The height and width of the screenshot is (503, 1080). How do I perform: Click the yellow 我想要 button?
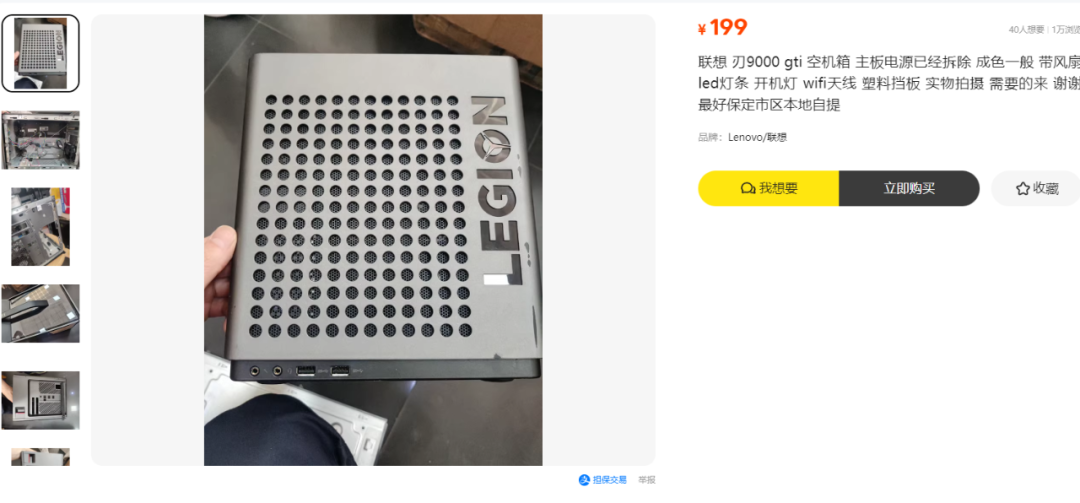(x=769, y=188)
